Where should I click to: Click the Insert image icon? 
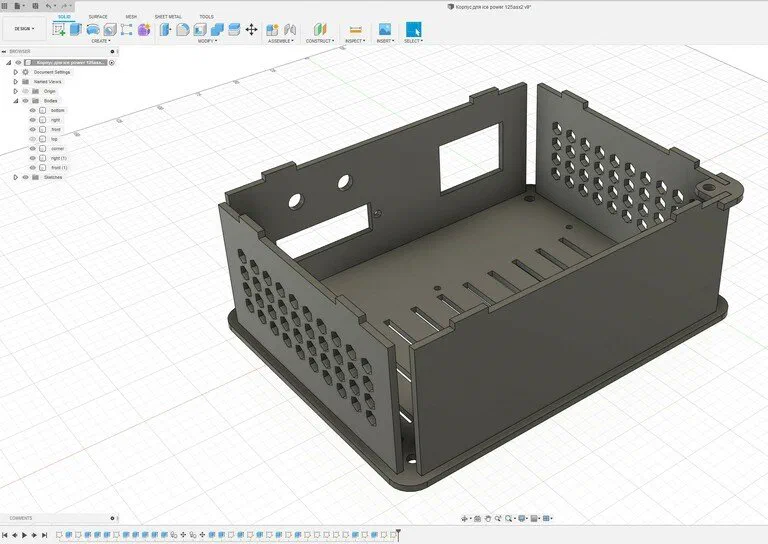click(x=385, y=29)
